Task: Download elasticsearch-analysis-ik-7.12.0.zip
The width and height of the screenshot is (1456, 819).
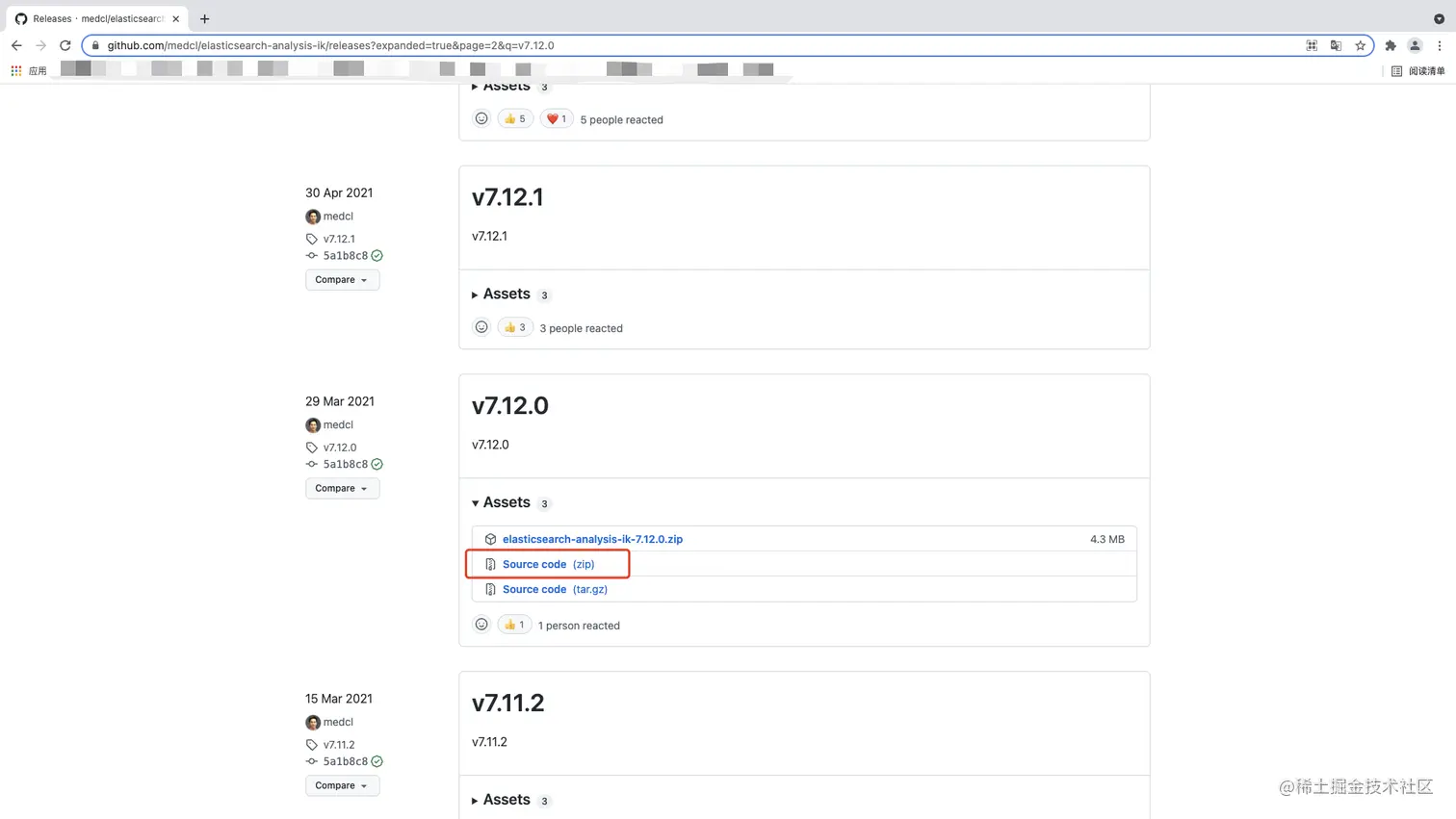Action: (592, 539)
